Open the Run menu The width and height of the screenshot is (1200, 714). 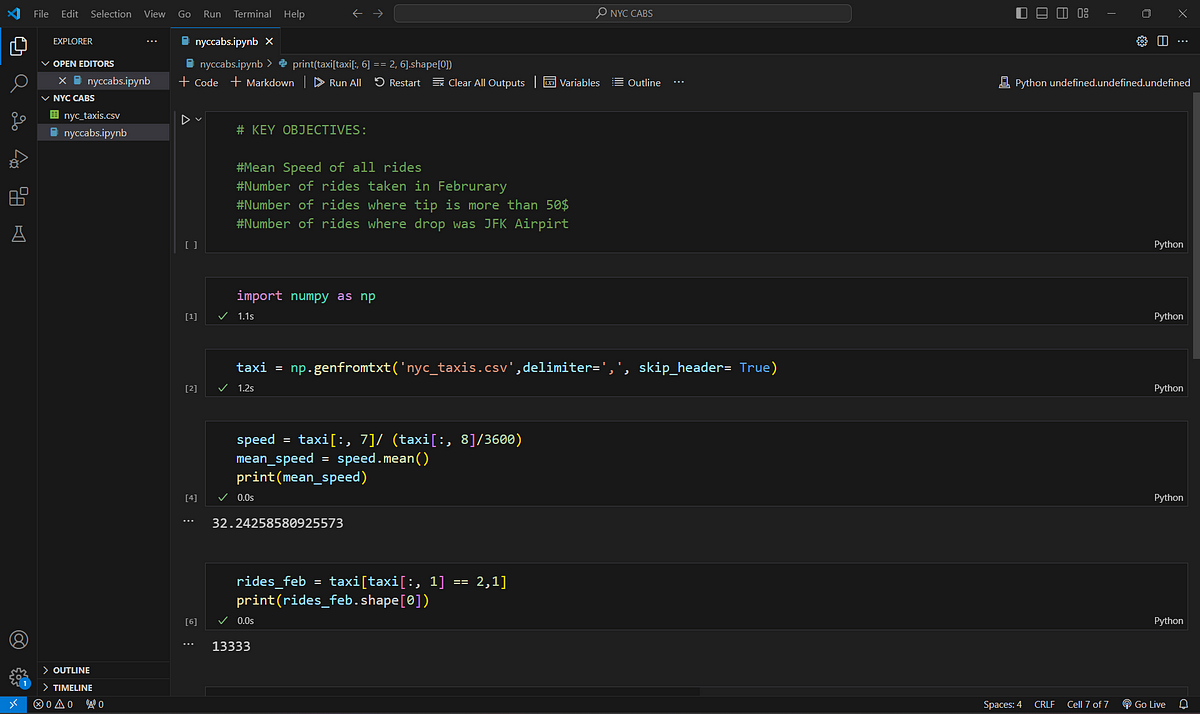[x=212, y=14]
